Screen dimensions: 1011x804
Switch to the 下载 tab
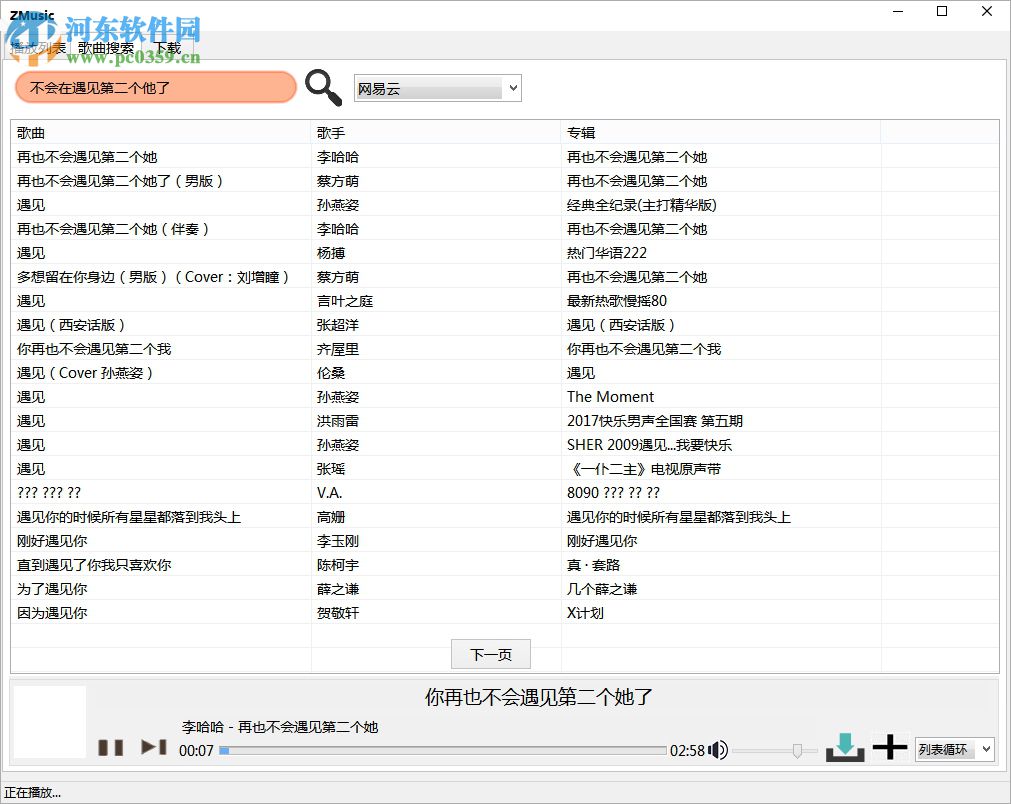[x=167, y=47]
